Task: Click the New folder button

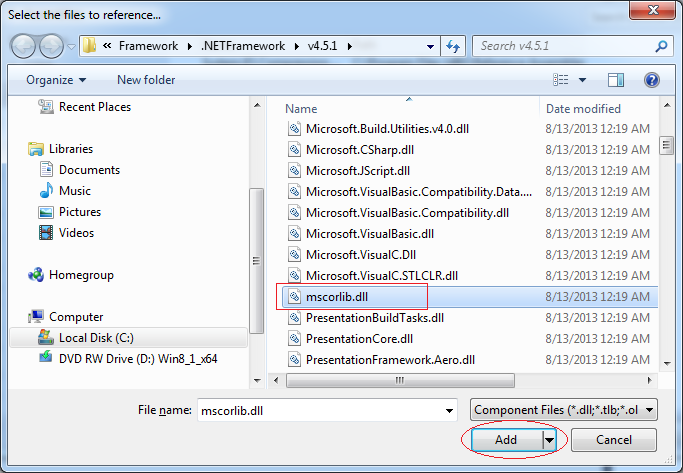Action: (146, 80)
